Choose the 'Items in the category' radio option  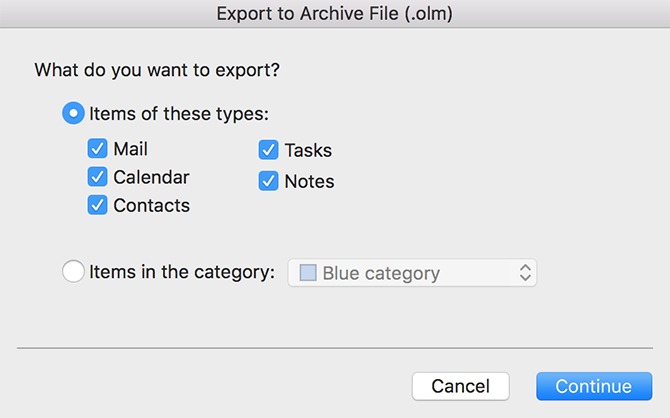(73, 271)
